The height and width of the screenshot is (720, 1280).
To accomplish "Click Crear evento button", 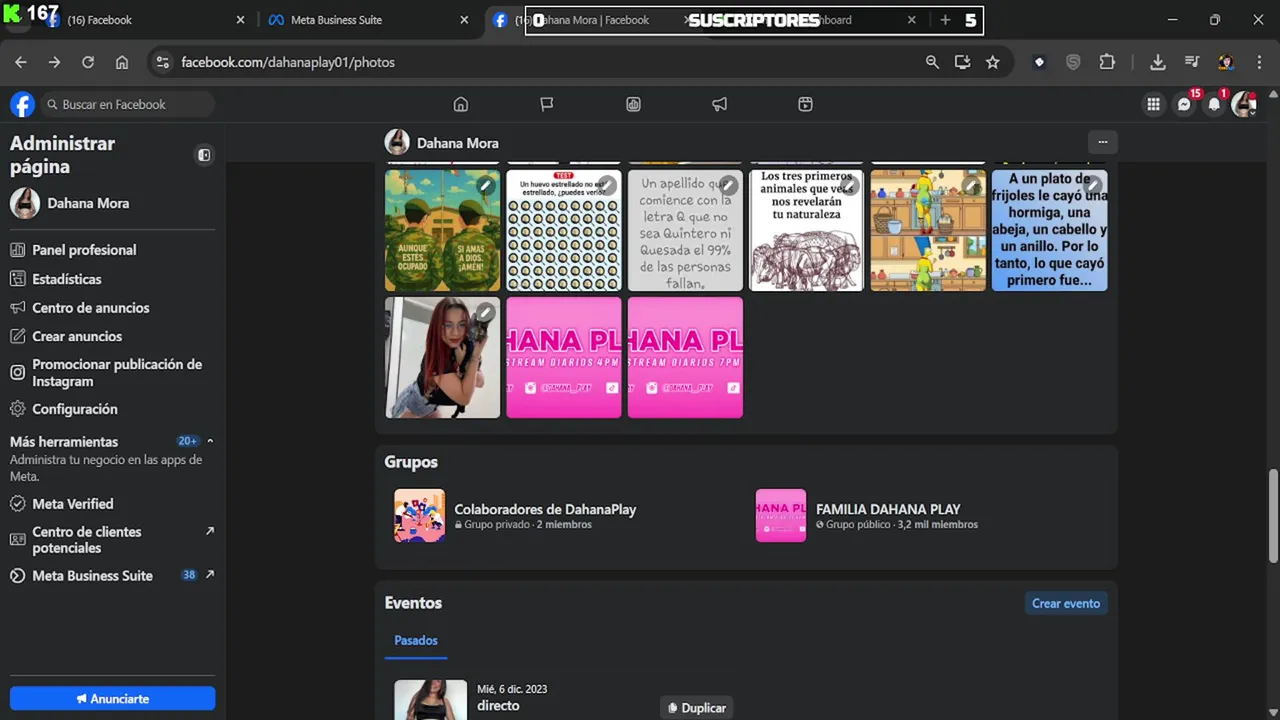I will (x=1066, y=603).
